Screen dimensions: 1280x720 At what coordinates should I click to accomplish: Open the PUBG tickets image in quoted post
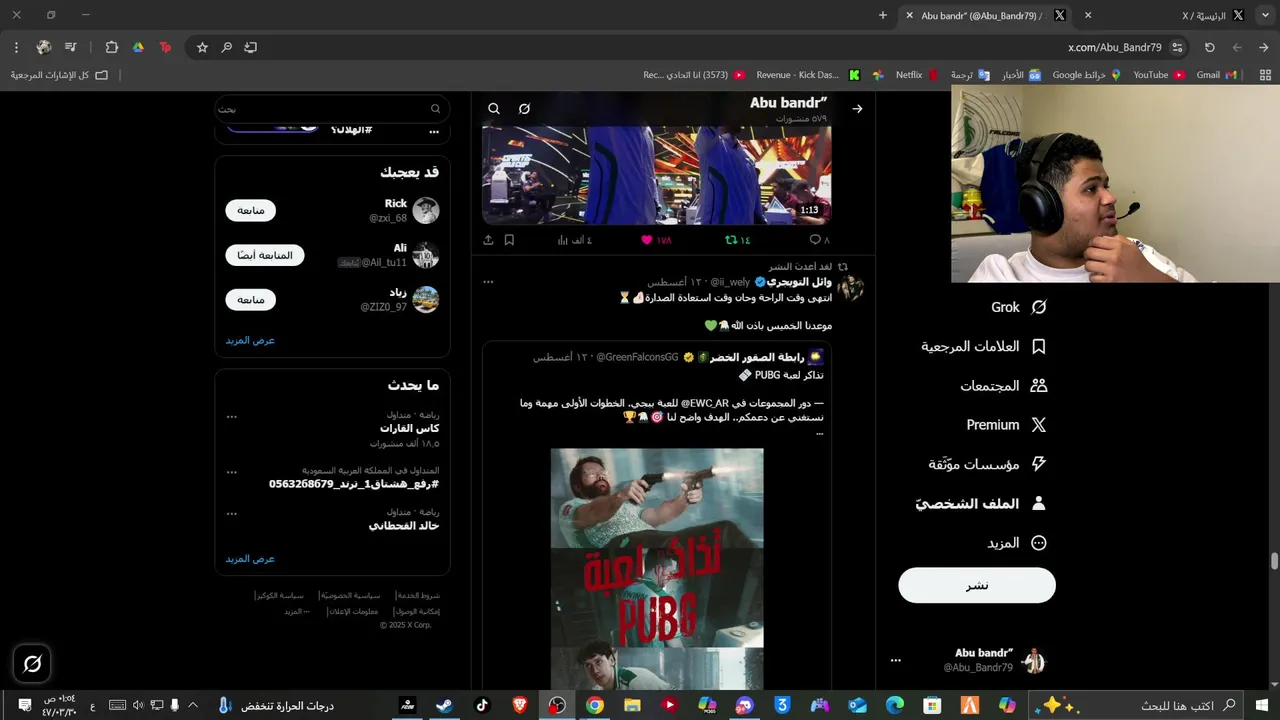[x=657, y=568]
